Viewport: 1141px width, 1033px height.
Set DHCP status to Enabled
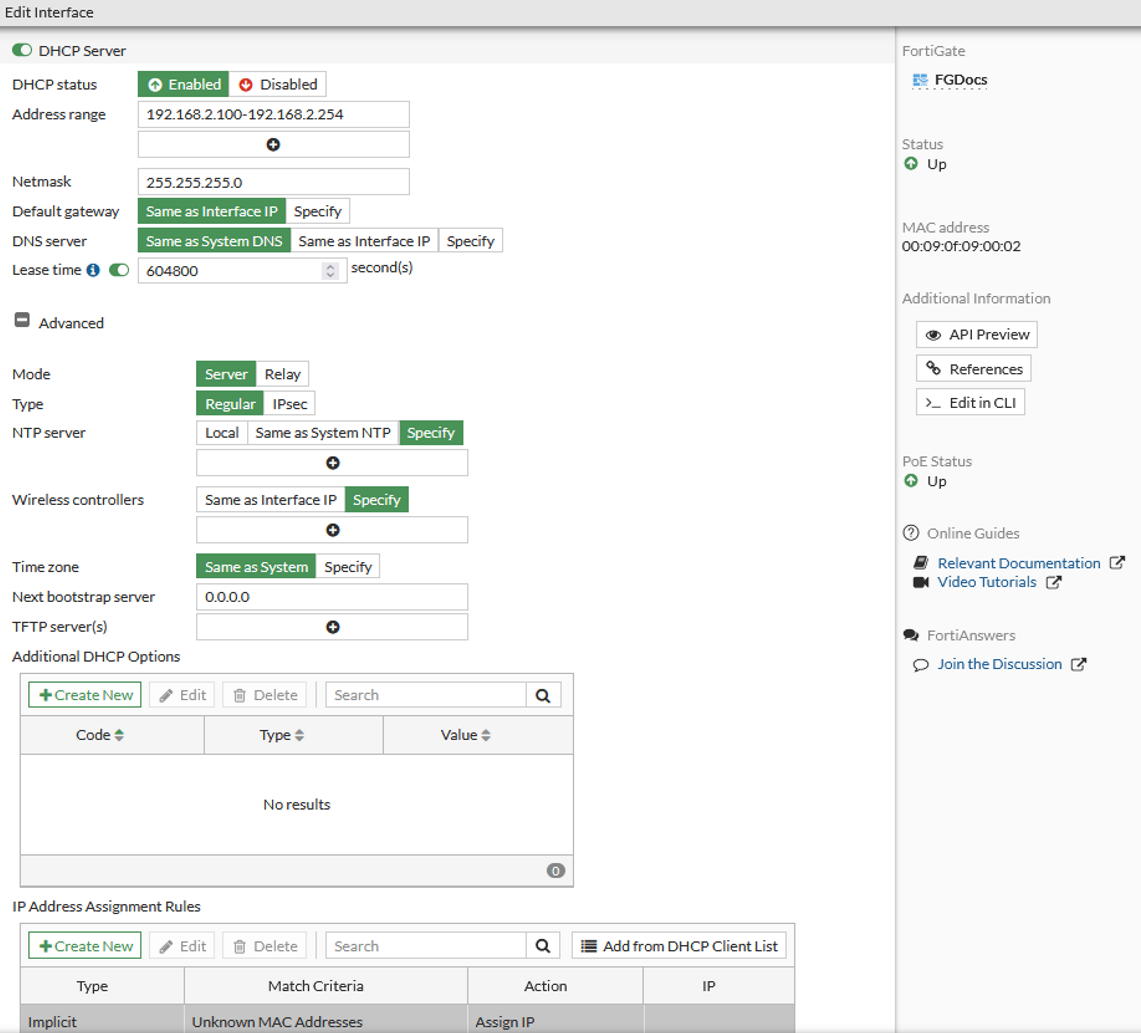[183, 84]
